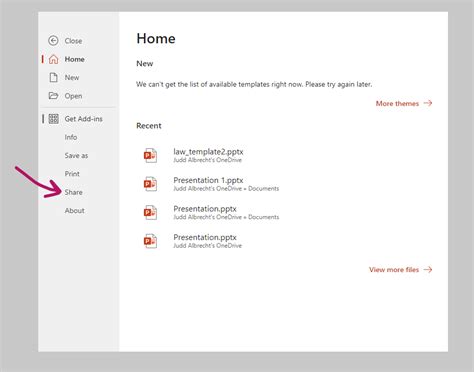Open the About menu item
Screen dimensions: 474x372
click(x=74, y=210)
